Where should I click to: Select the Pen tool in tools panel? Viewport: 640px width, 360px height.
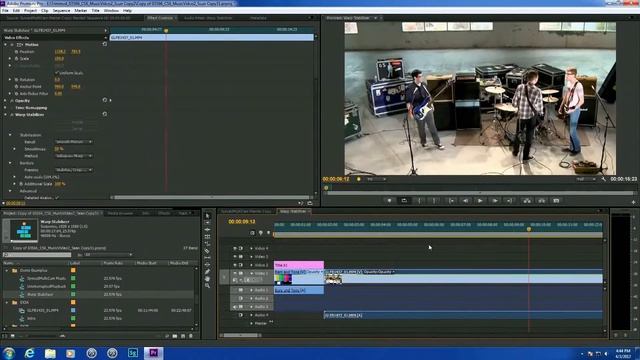pos(207,272)
